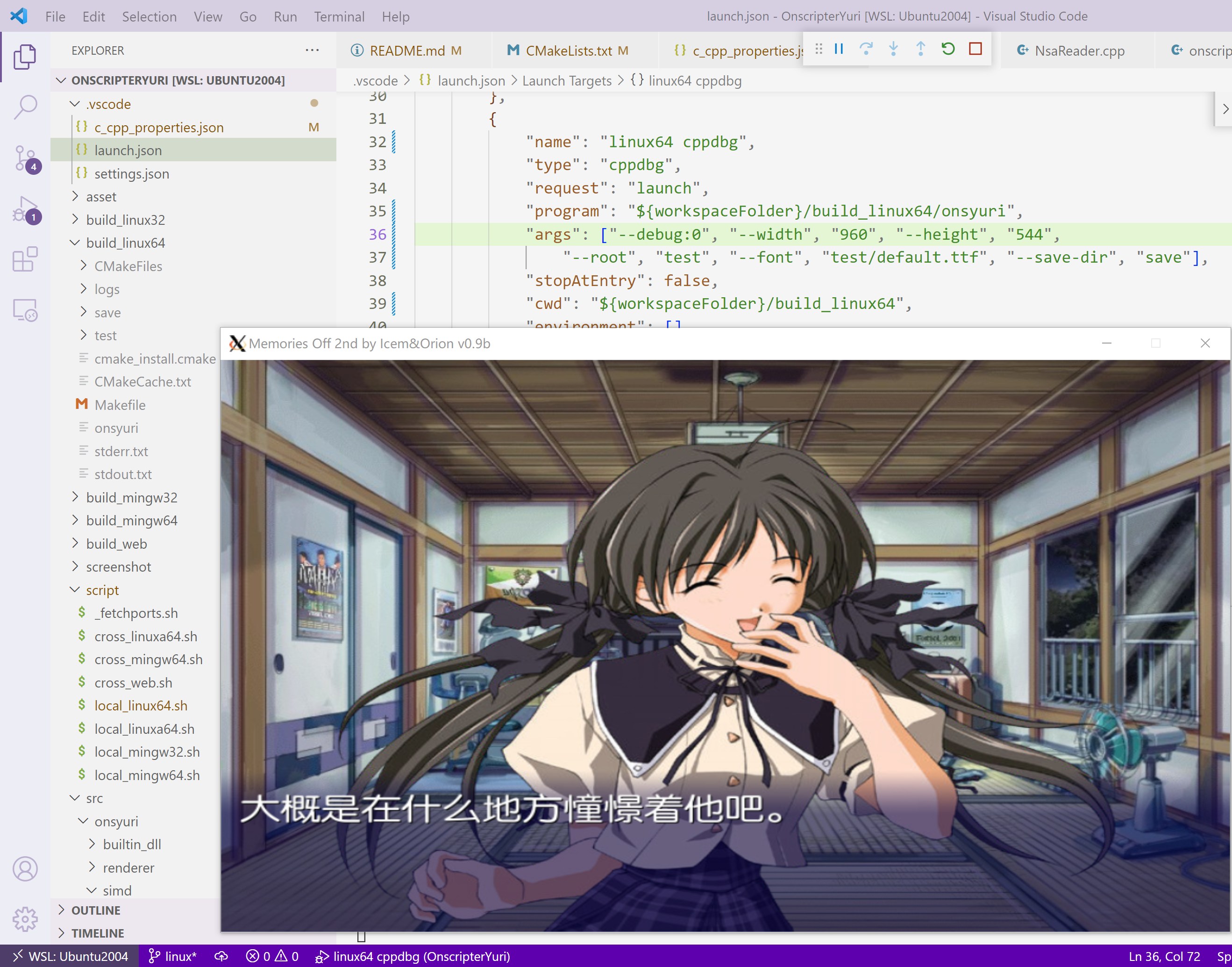Open local_linux64.sh in the explorer
This screenshot has height=967, width=1232.
(x=140, y=705)
